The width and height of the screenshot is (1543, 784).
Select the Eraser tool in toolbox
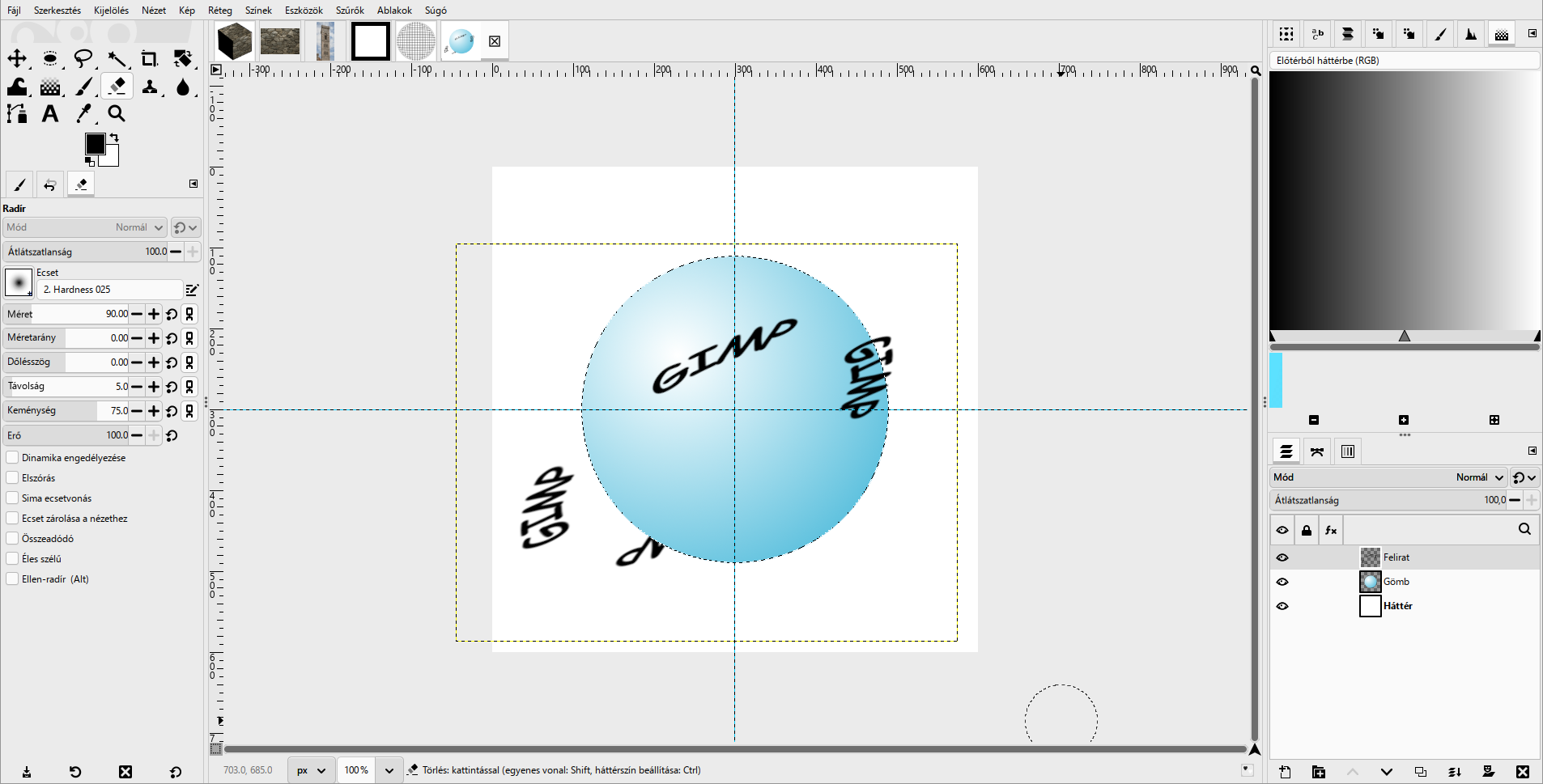(117, 87)
